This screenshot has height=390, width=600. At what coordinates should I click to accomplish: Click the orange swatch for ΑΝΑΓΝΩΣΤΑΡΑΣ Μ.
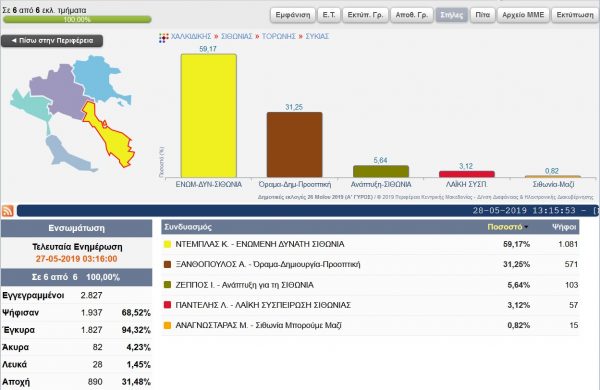tap(167, 325)
